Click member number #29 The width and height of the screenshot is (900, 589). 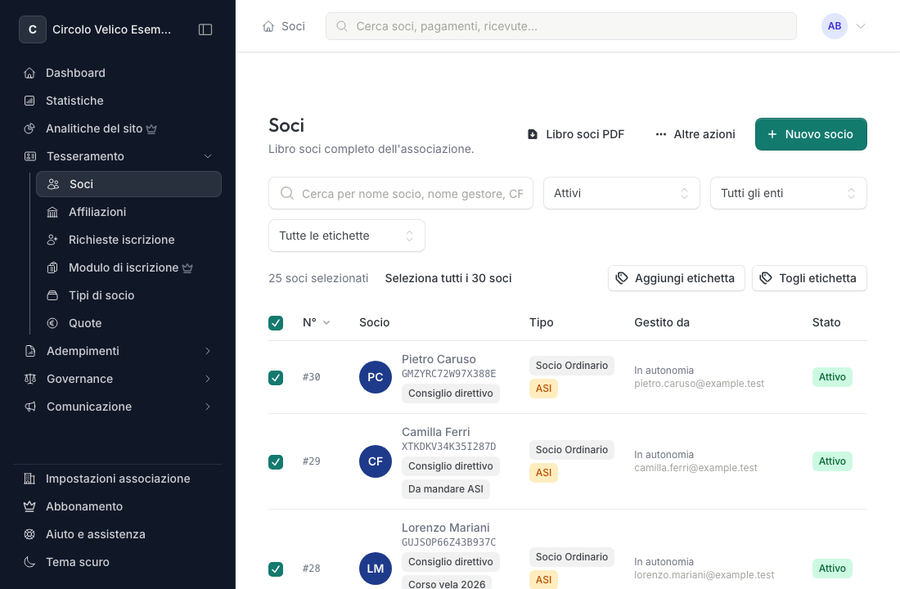pyautogui.click(x=312, y=462)
